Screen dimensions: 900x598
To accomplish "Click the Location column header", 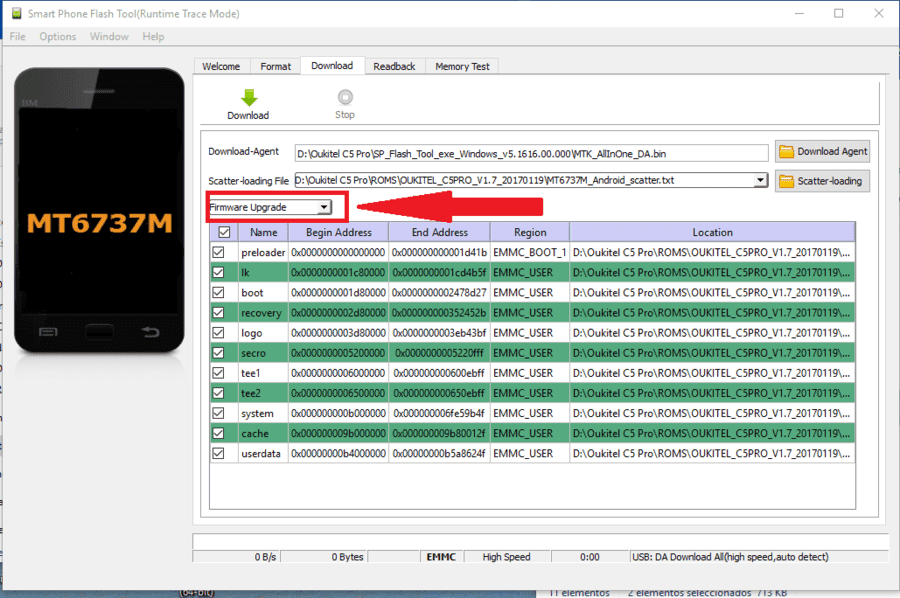I will (x=712, y=232).
